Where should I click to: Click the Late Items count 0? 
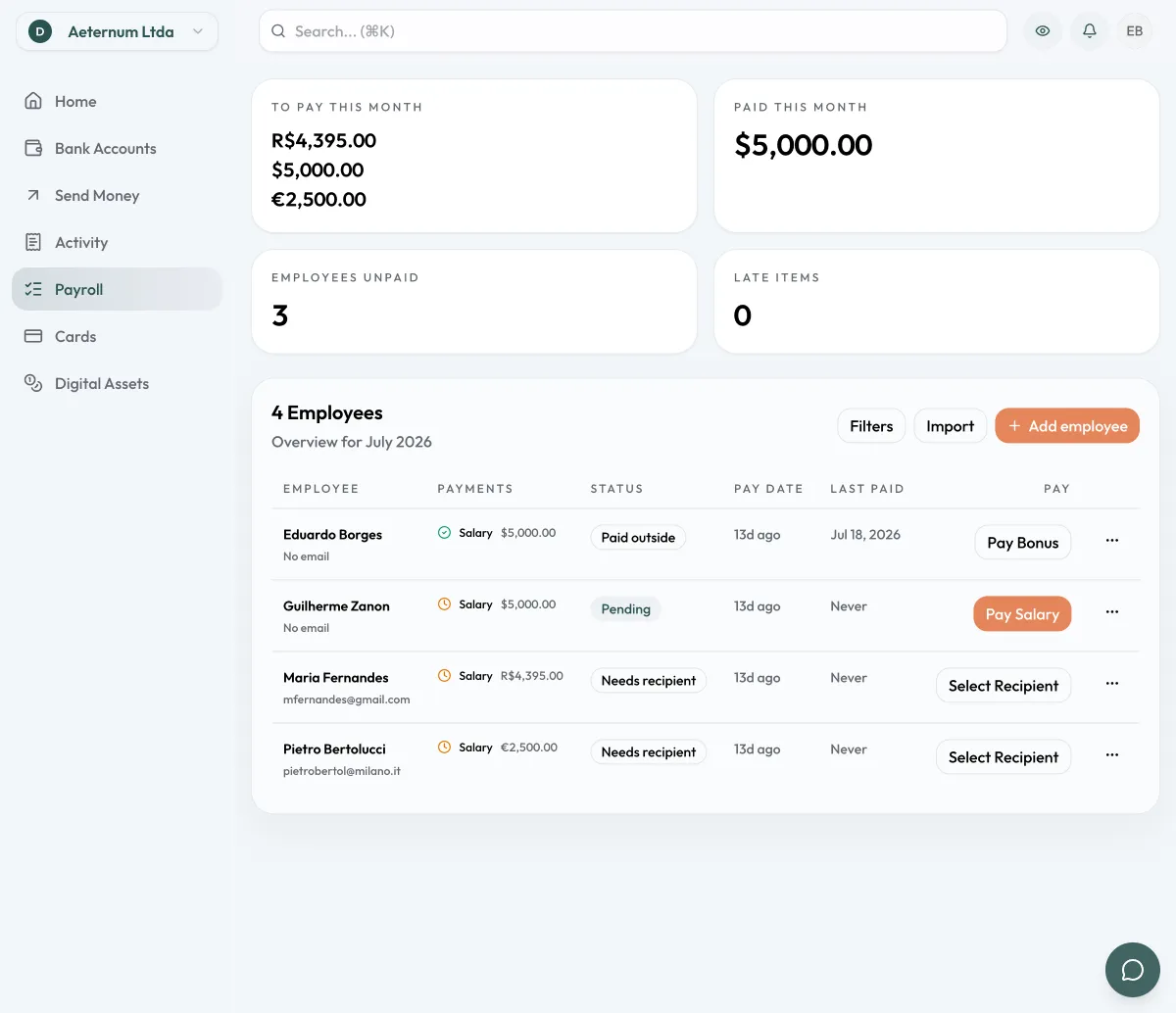[x=743, y=315]
